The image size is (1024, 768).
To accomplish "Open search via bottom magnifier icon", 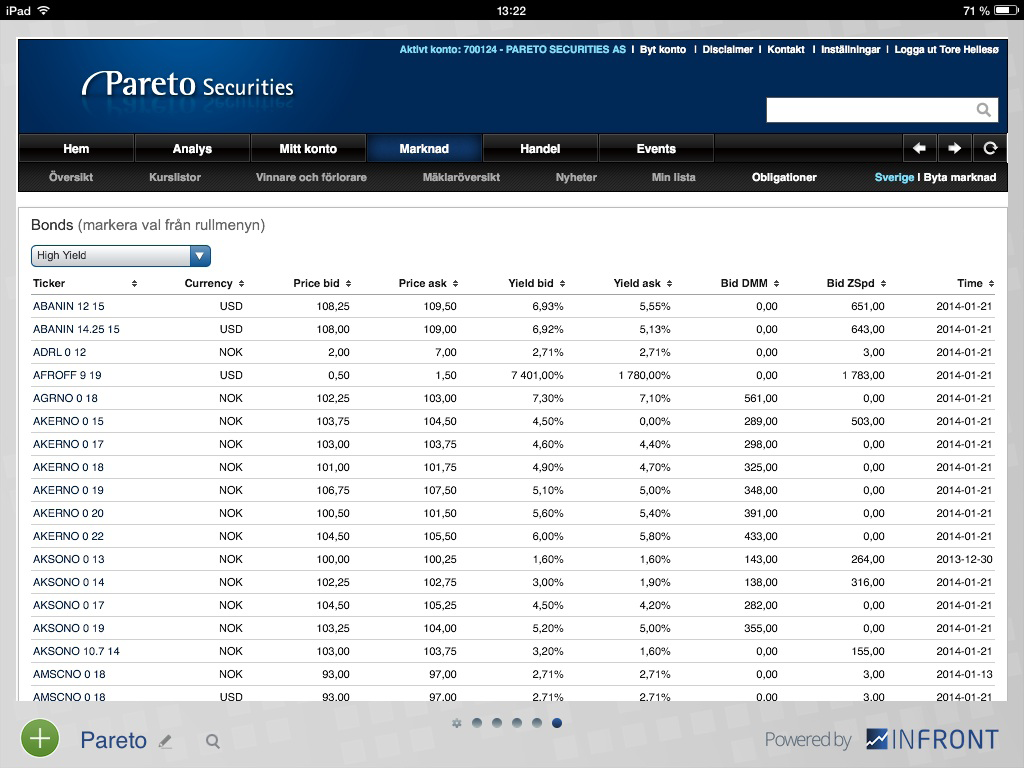I will point(213,741).
